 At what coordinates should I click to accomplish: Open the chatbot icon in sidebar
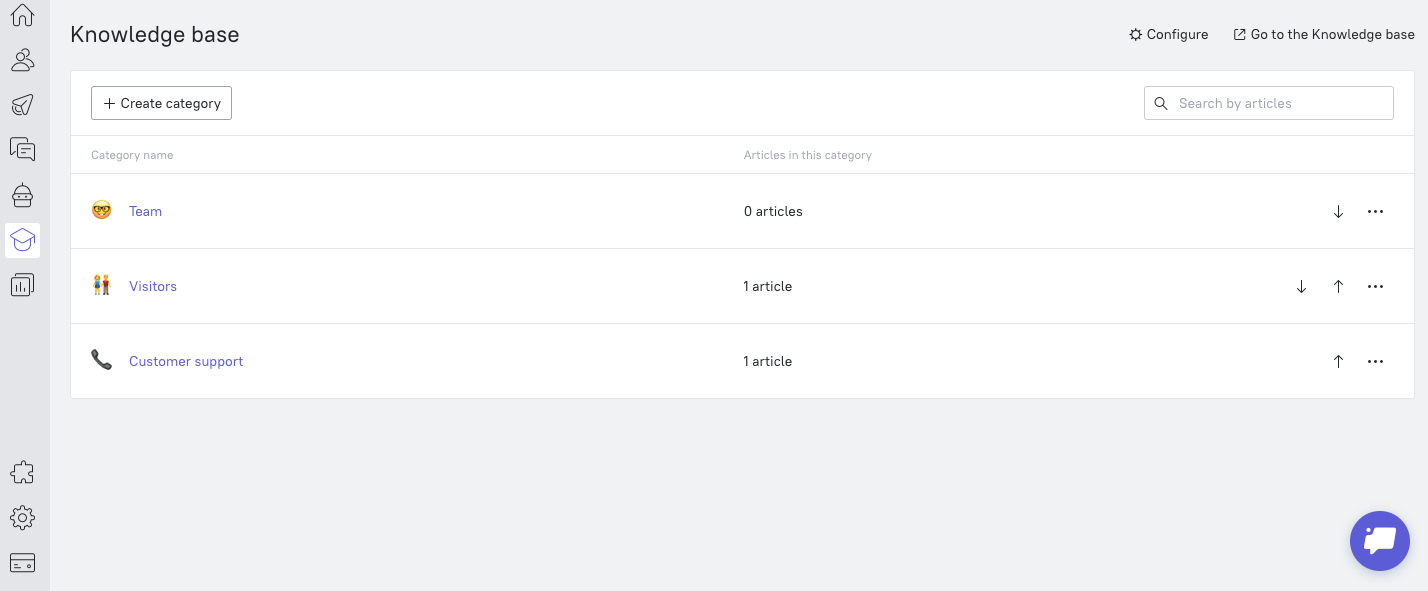click(22, 195)
